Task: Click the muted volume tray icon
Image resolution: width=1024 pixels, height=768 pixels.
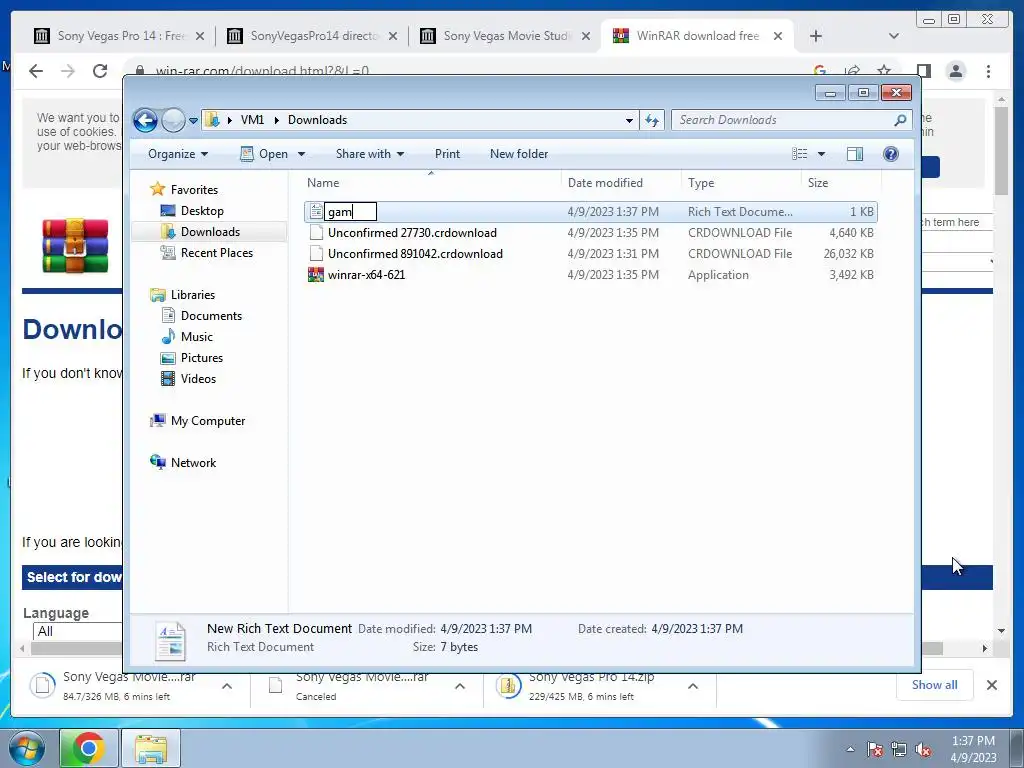Action: coord(923,750)
